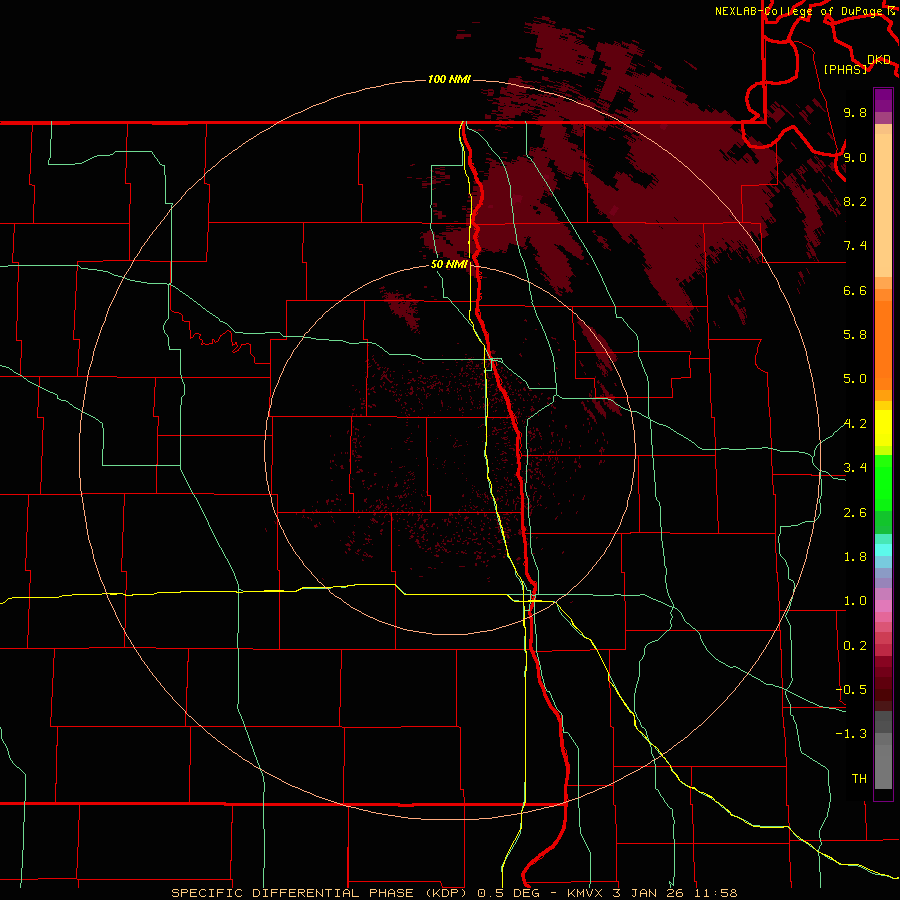This screenshot has width=900, height=900.
Task: Click the 5.8 value on the scale
Action: [x=855, y=335]
